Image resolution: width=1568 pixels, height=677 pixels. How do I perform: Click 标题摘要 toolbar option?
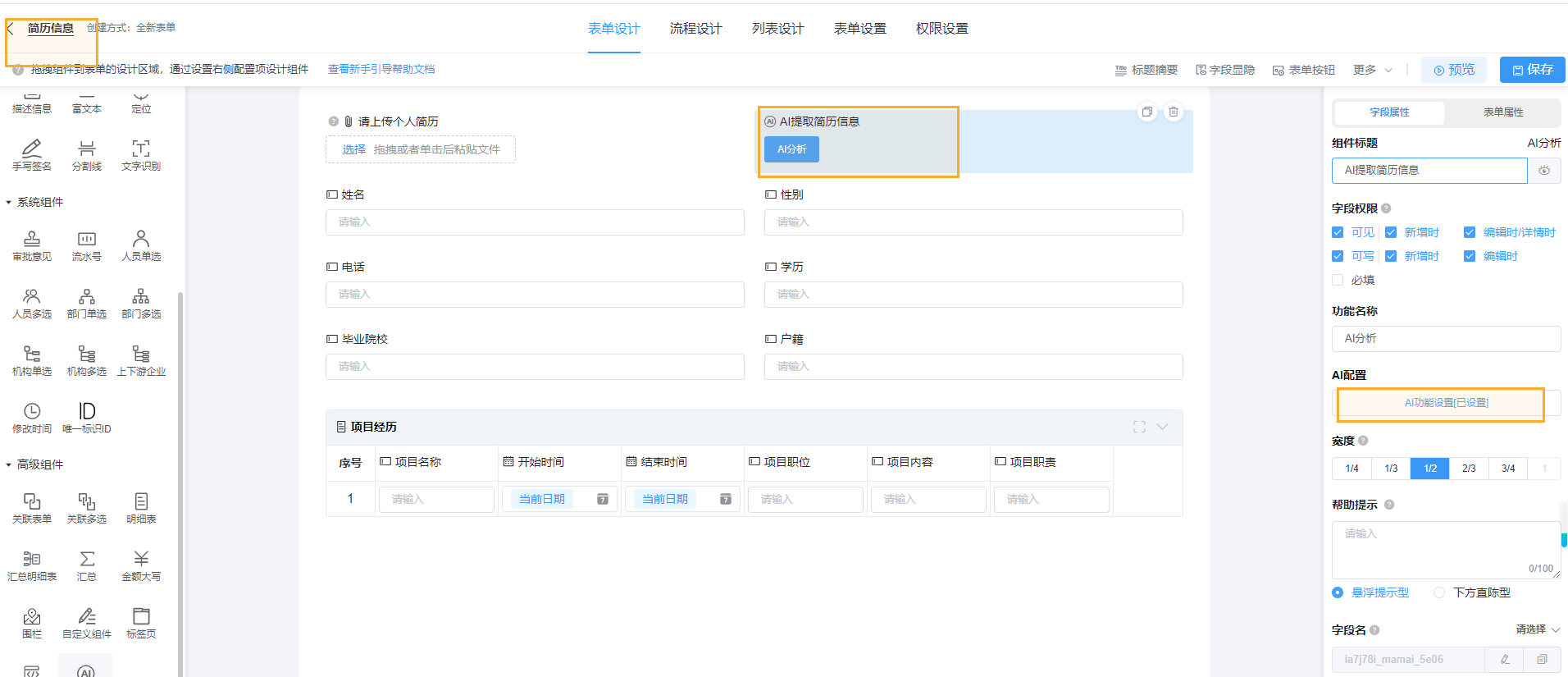1146,70
